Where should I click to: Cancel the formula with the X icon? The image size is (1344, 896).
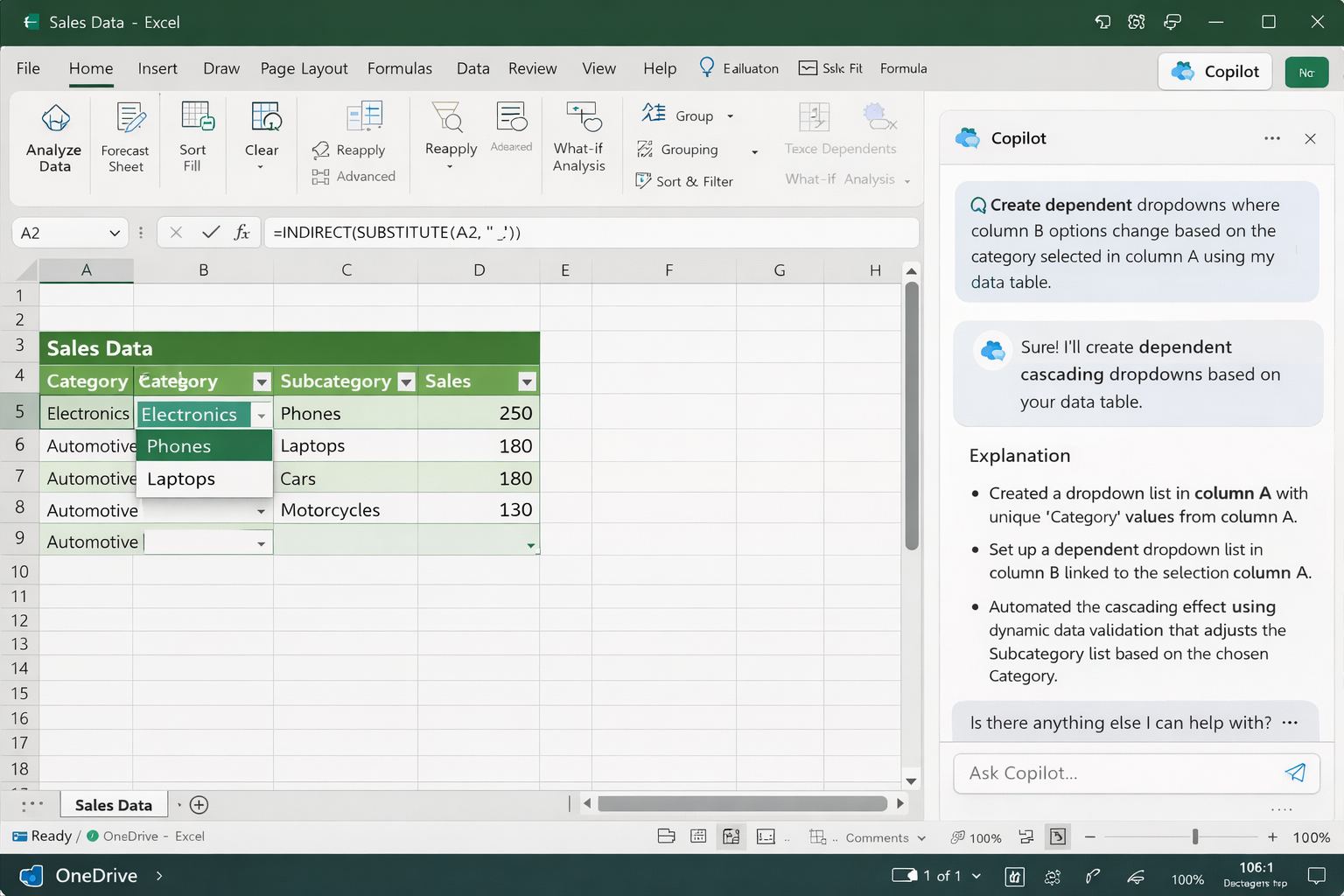[x=176, y=233]
